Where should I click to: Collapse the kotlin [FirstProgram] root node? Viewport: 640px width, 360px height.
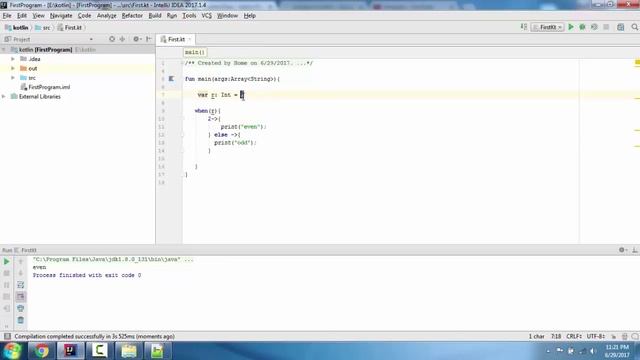click(x=4, y=49)
